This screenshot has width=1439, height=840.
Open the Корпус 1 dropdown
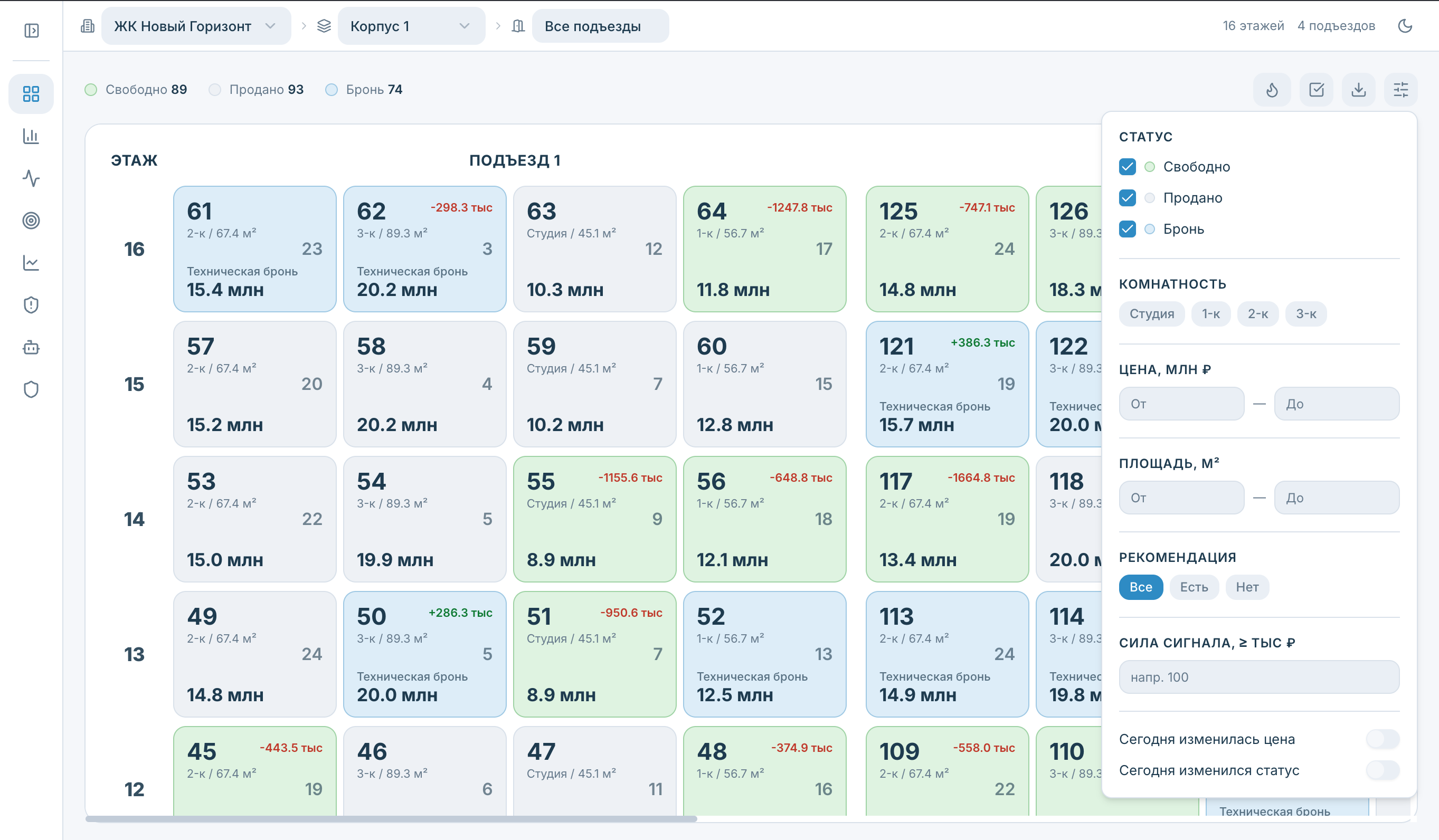(x=411, y=26)
